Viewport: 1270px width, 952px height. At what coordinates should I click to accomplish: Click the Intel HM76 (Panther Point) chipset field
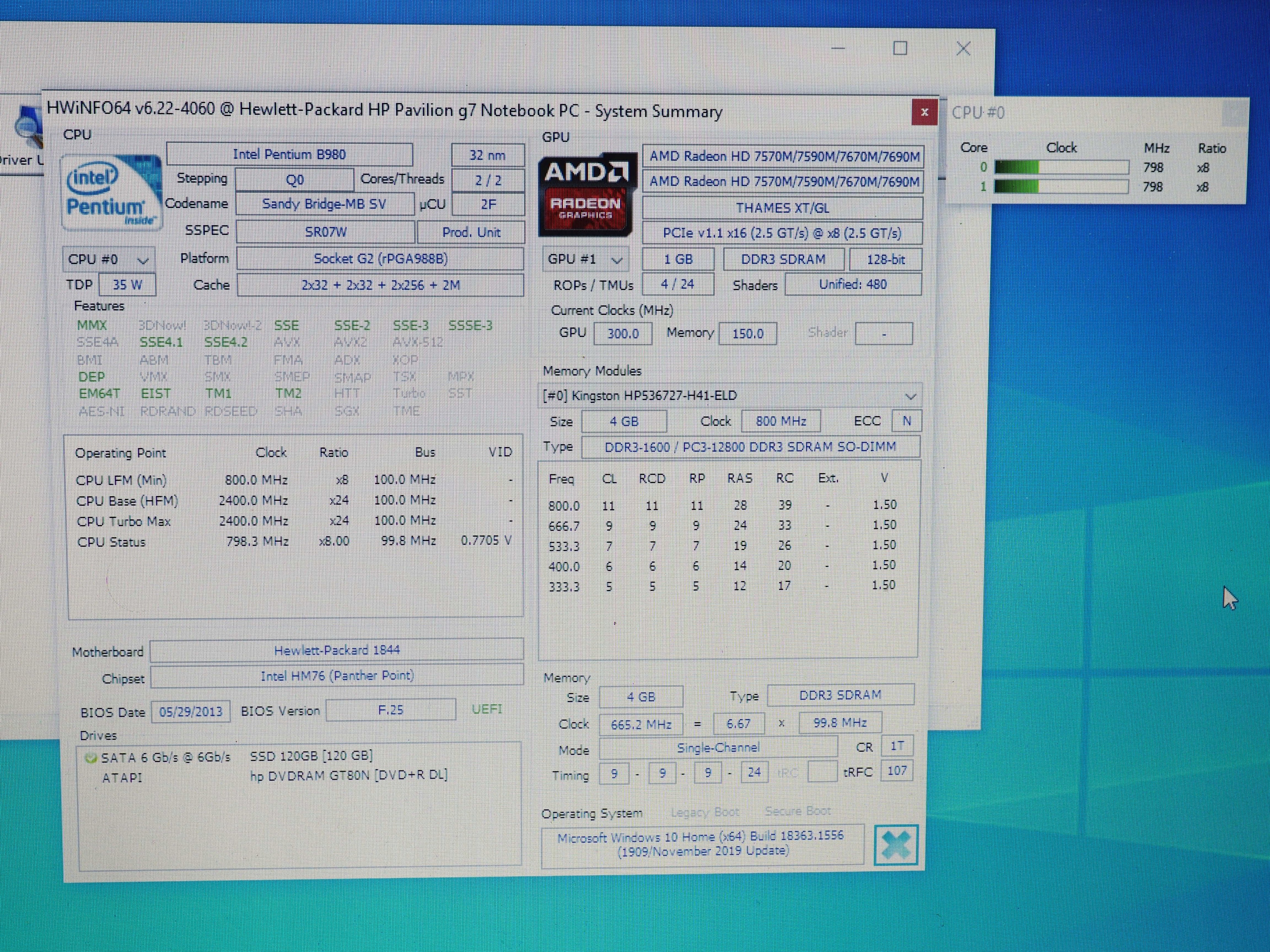coord(337,675)
